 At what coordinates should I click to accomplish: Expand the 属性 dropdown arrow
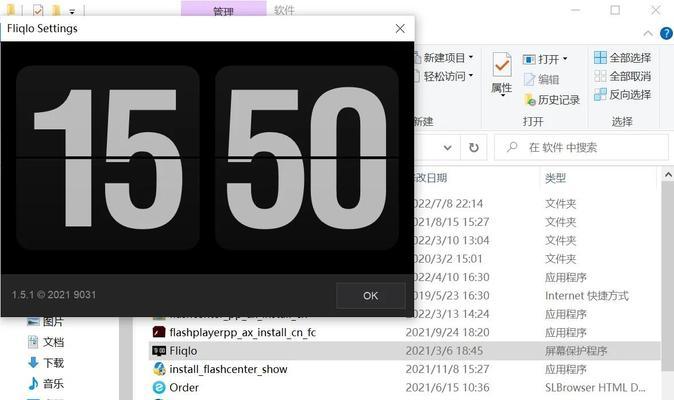[x=502, y=95]
